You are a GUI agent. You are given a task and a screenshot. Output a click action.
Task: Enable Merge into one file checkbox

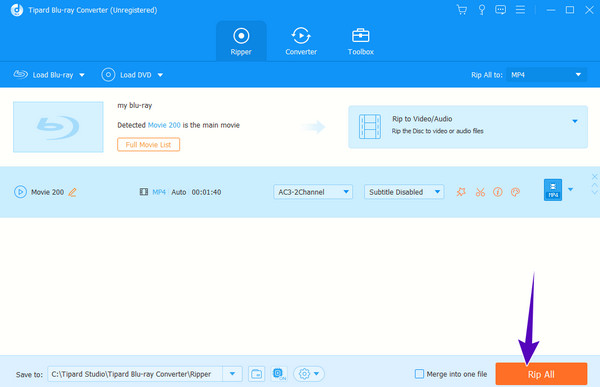(419, 374)
